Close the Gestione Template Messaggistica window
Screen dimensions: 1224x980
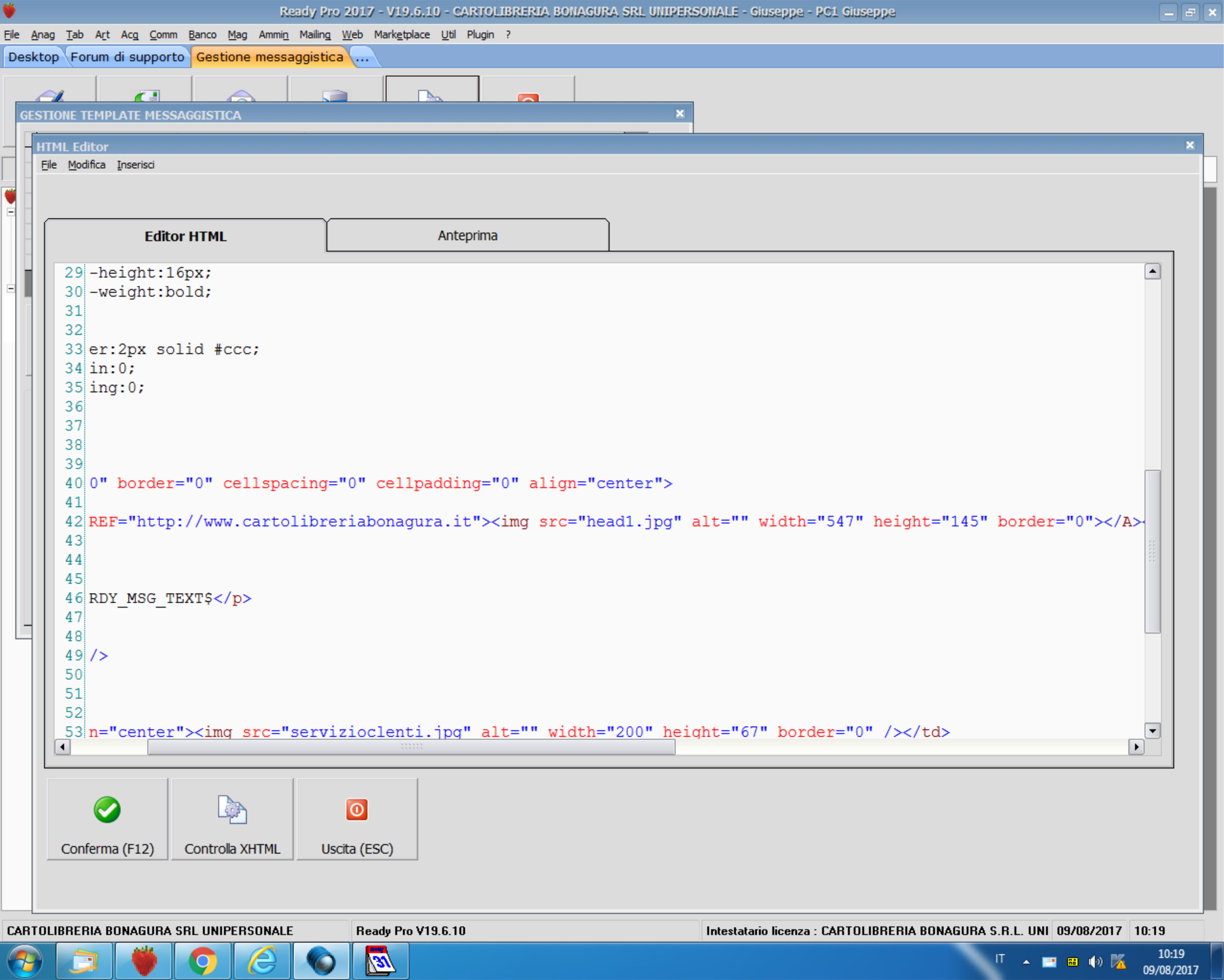pos(680,113)
